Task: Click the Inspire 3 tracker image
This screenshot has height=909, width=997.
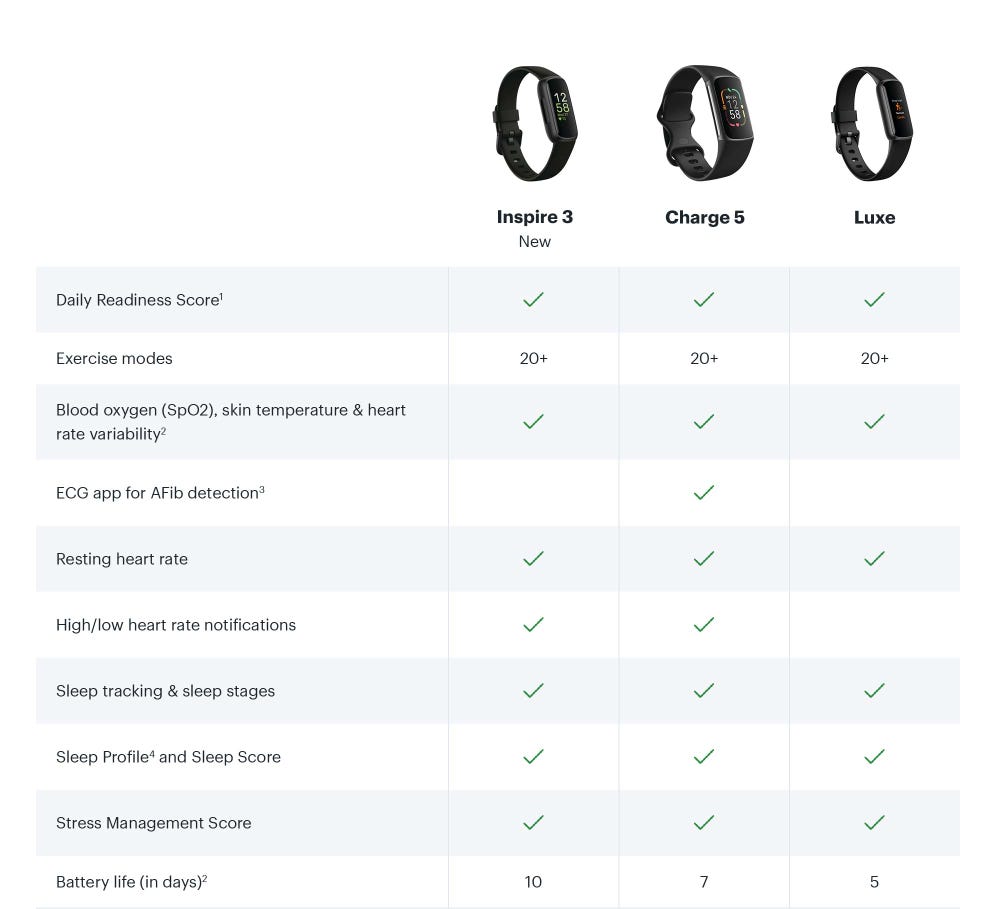Action: (x=535, y=123)
